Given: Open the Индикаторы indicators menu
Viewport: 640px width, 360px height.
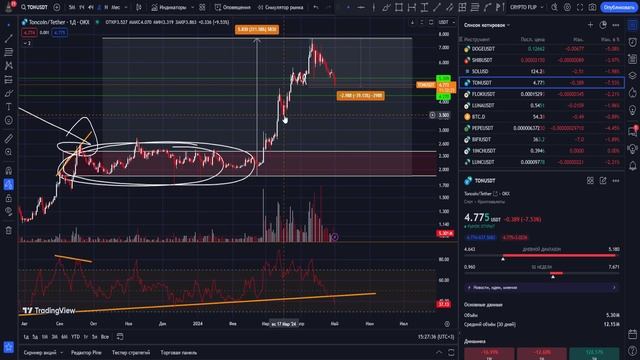Looking at the screenshot, I should [169, 7].
